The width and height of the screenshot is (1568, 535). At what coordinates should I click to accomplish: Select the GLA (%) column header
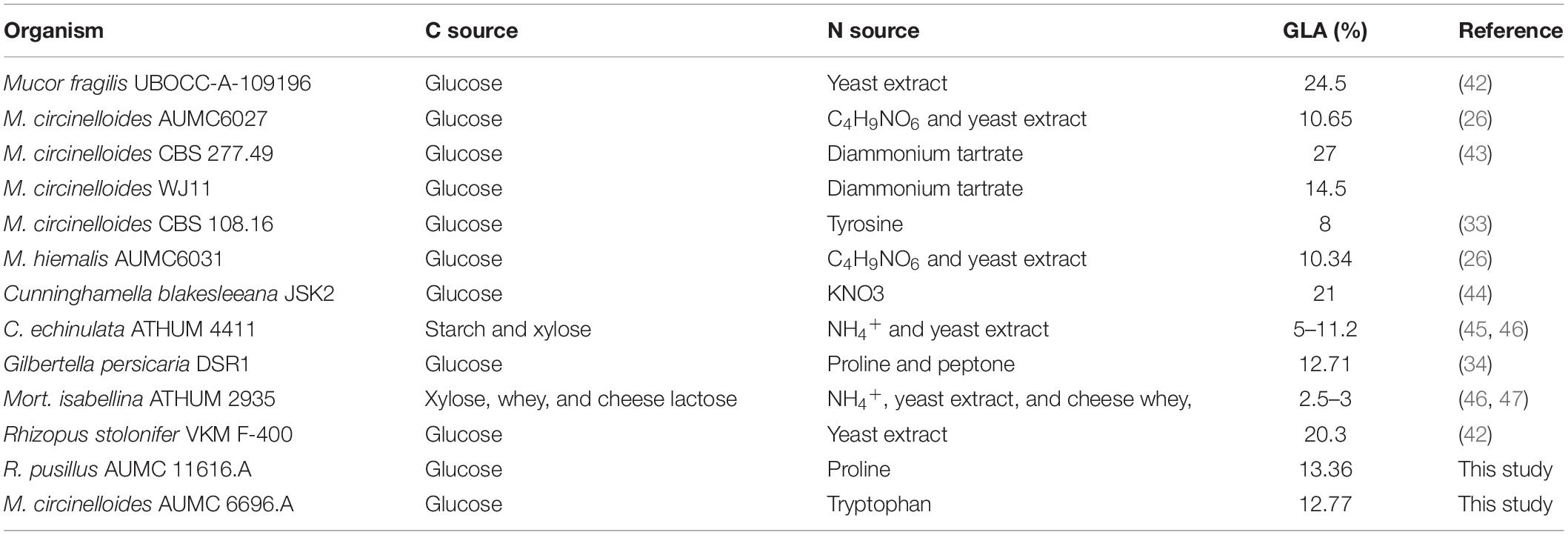[x=1325, y=30]
